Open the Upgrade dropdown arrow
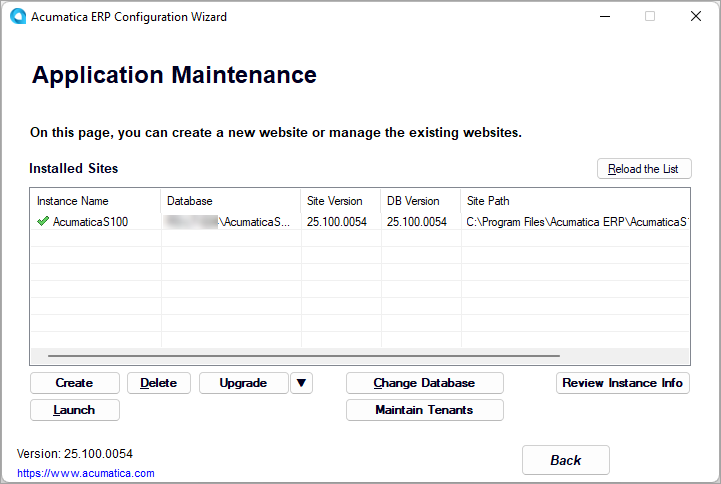 301,383
